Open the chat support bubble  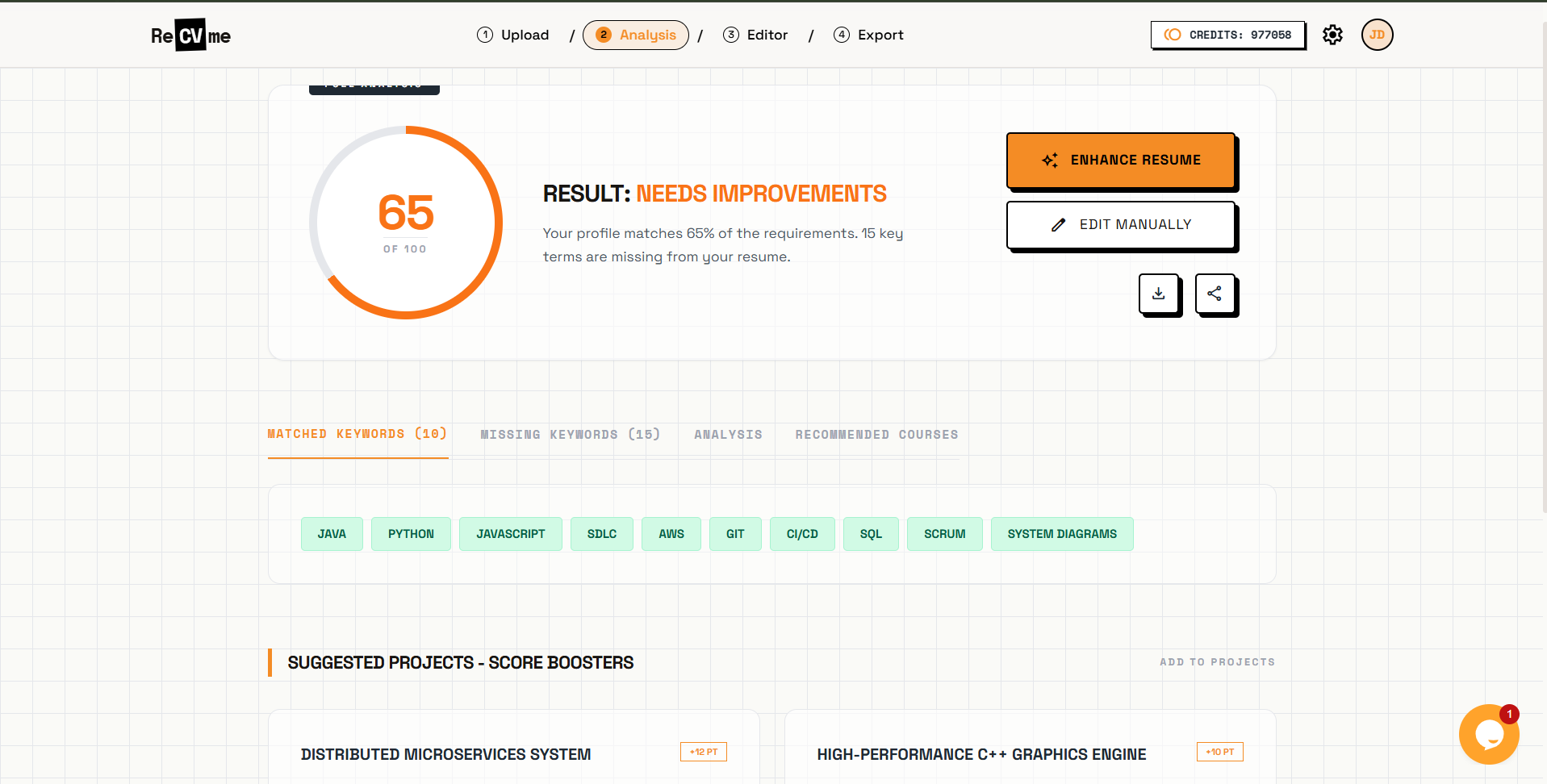coord(1489,734)
